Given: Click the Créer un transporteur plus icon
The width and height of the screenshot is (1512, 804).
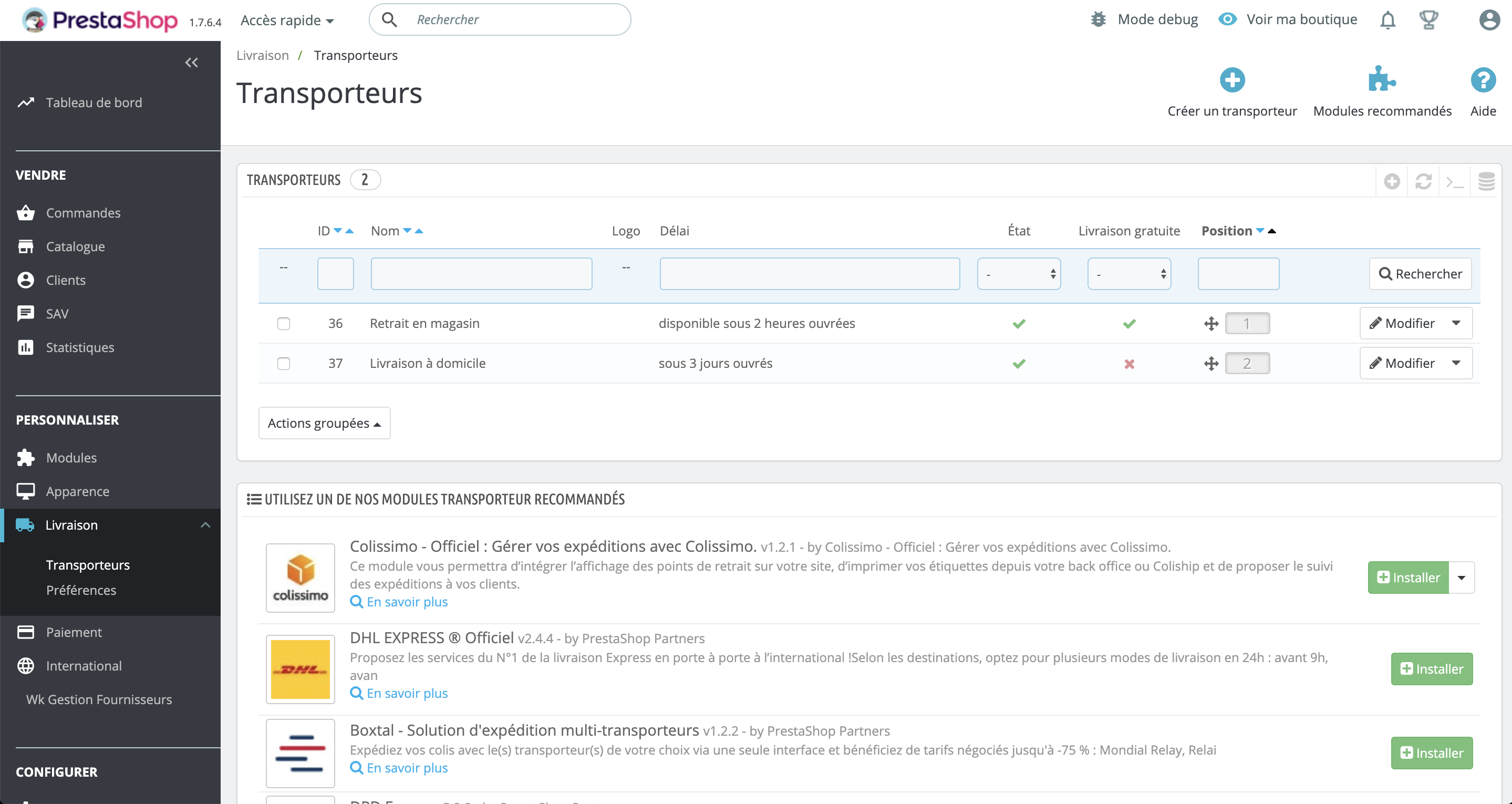Looking at the screenshot, I should [x=1231, y=80].
